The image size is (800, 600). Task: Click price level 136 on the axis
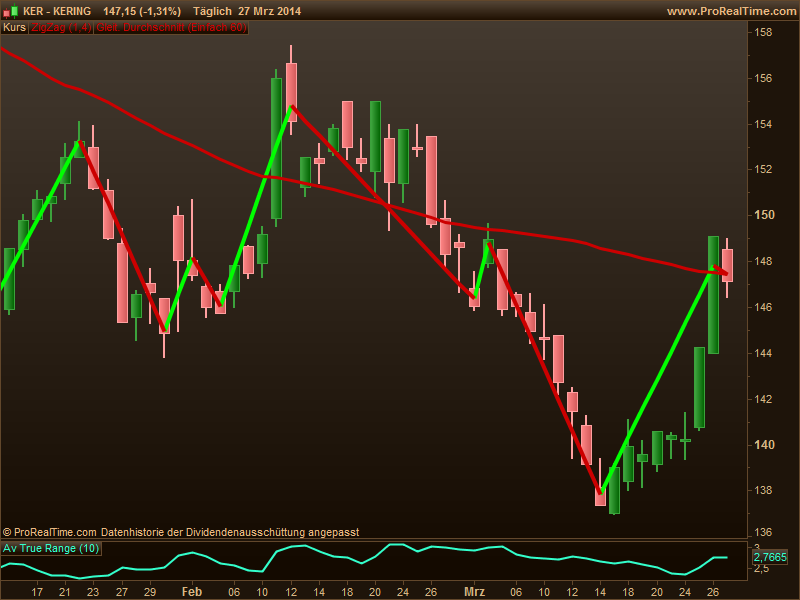tap(763, 532)
